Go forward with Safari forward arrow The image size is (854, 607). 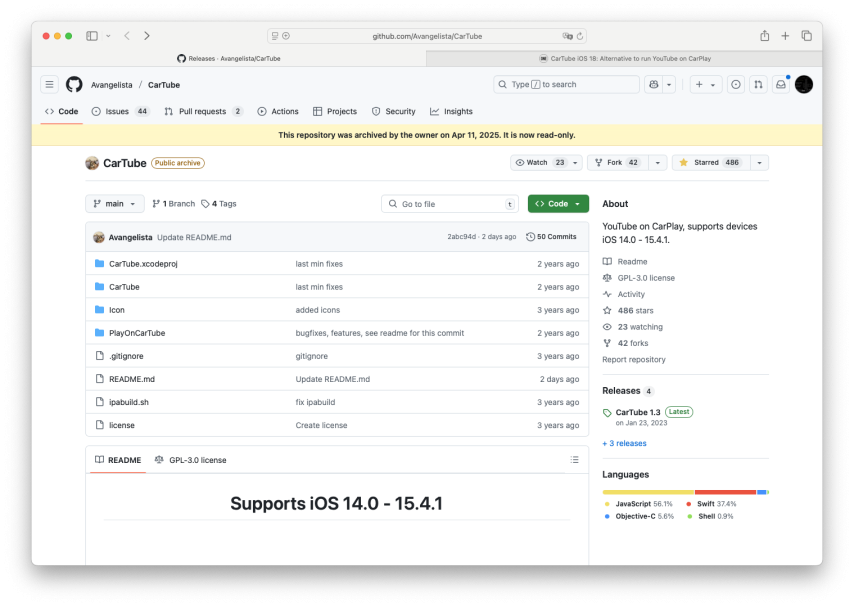(147, 36)
